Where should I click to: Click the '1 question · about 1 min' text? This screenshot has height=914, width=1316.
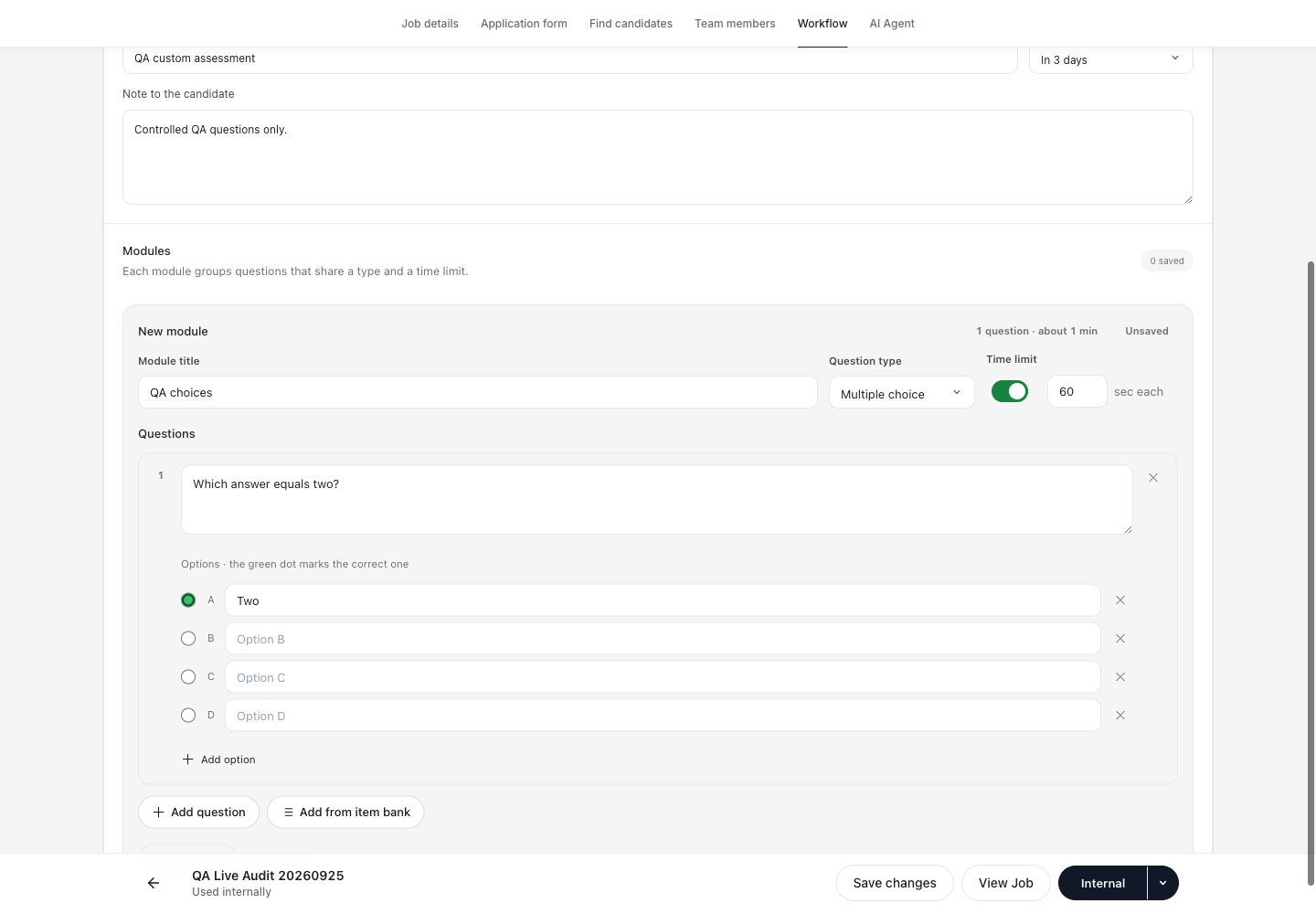(x=1037, y=331)
